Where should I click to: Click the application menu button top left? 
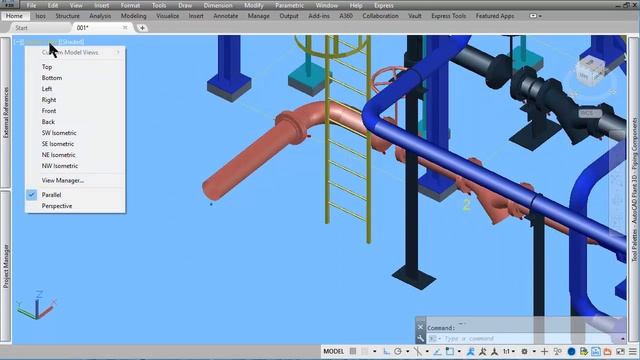tap(8, 4)
